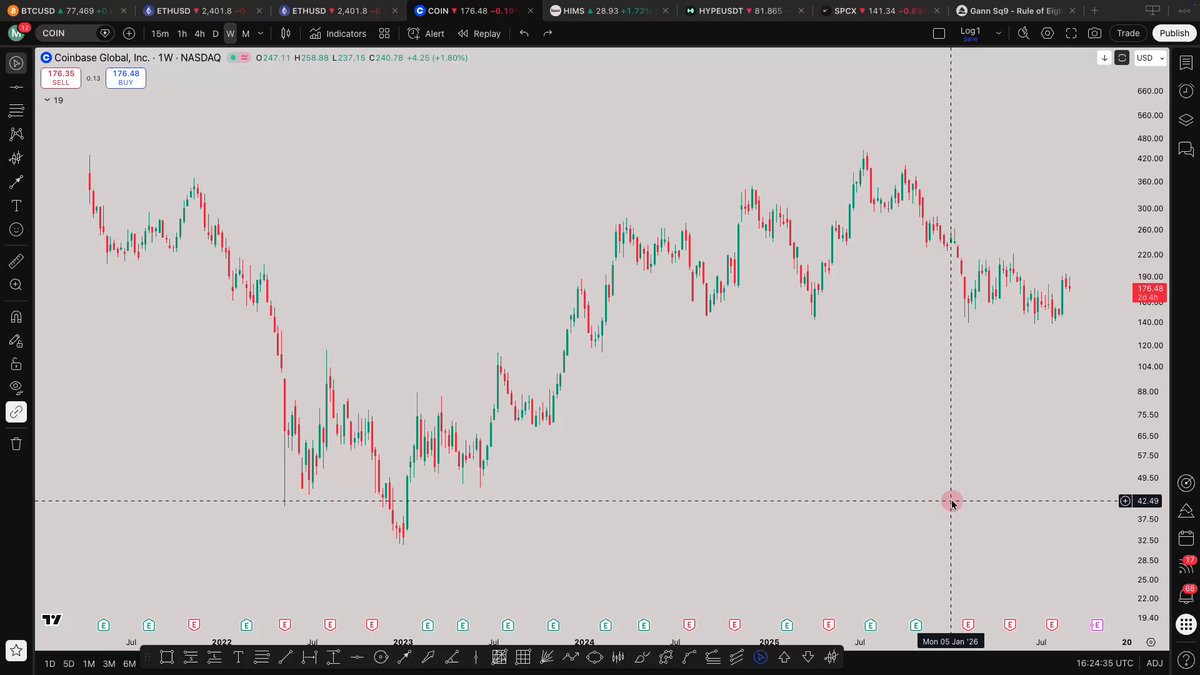The height and width of the screenshot is (675, 1200).
Task: Click the user profile avatar with 12 badge
Action: click(x=17, y=32)
